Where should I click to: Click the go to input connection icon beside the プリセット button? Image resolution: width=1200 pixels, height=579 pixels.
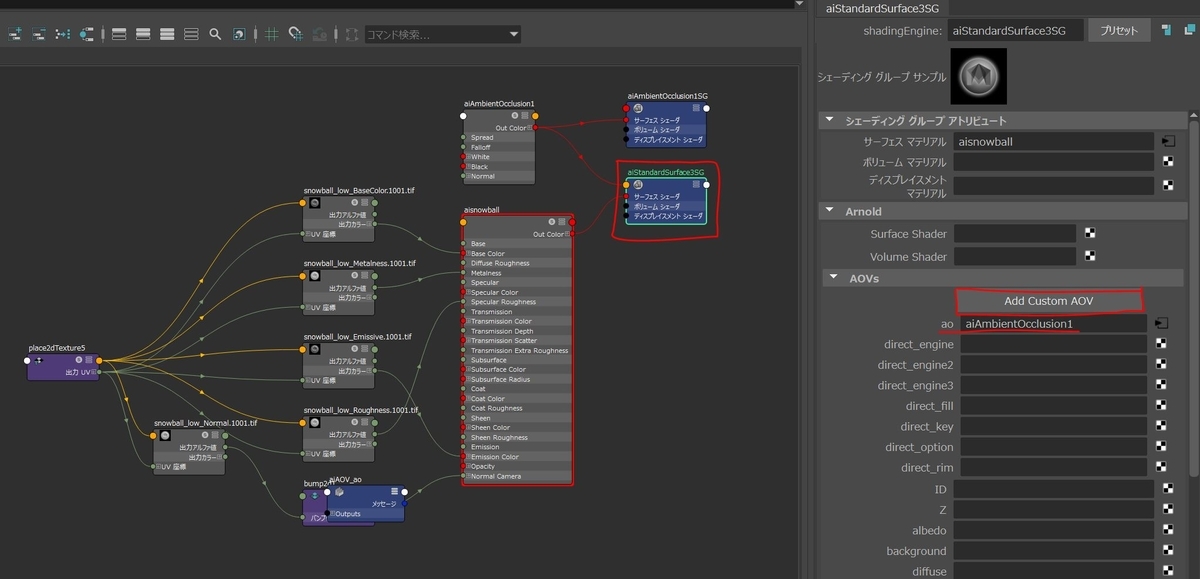[x=1167, y=31]
